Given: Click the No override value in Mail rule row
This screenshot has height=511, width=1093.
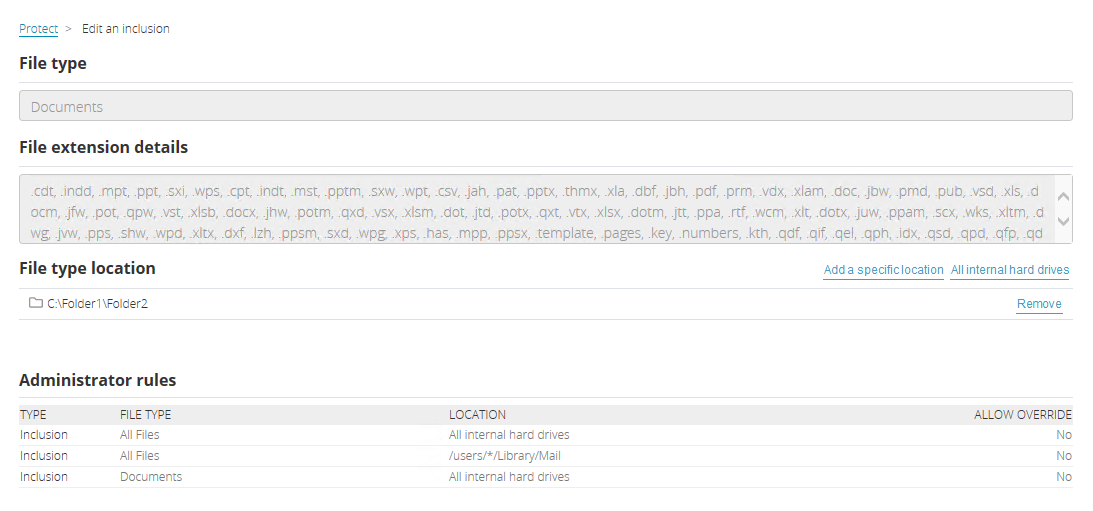Looking at the screenshot, I should click(1063, 456).
